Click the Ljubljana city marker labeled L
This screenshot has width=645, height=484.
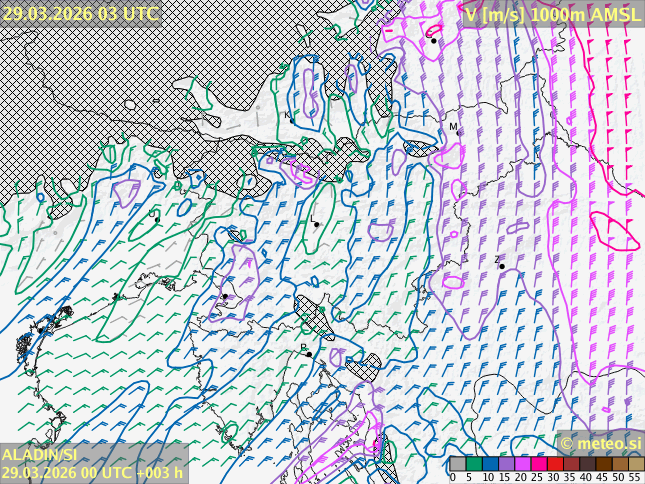[x=316, y=224]
